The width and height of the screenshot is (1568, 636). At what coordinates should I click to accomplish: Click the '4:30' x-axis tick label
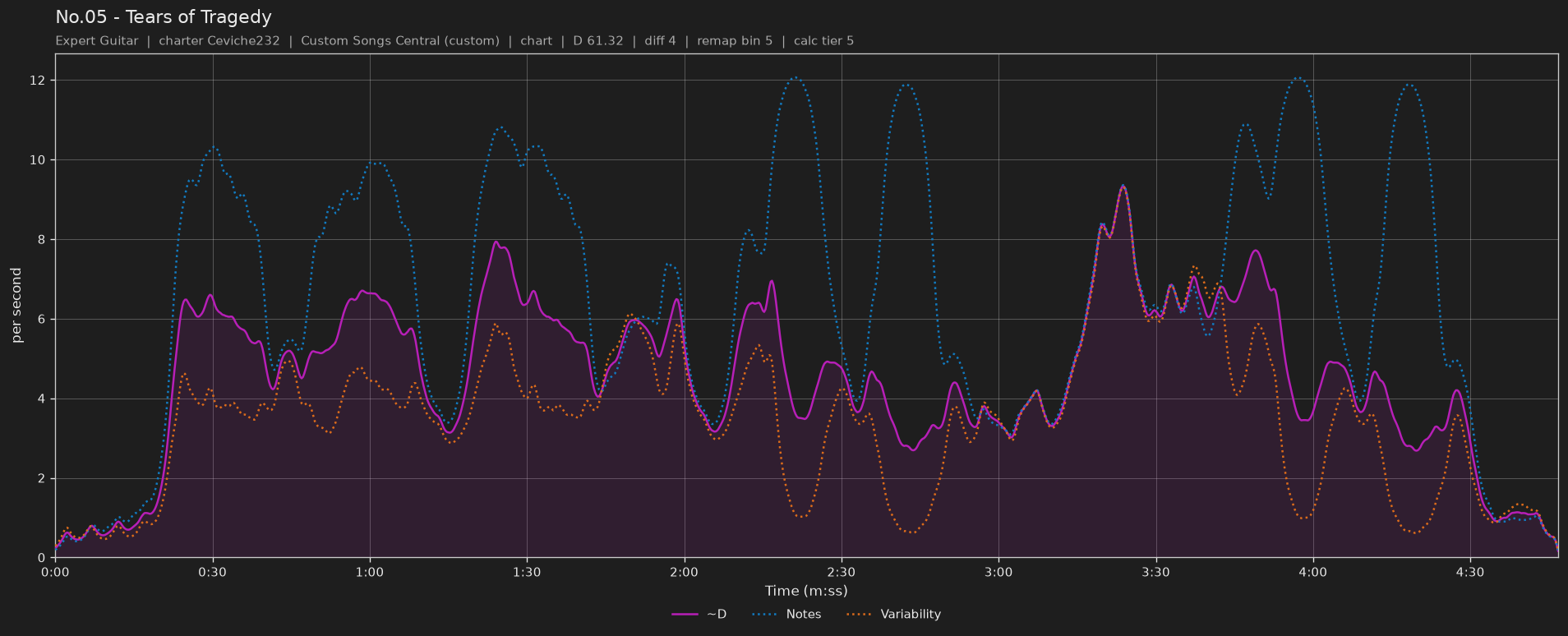pyautogui.click(x=1470, y=573)
